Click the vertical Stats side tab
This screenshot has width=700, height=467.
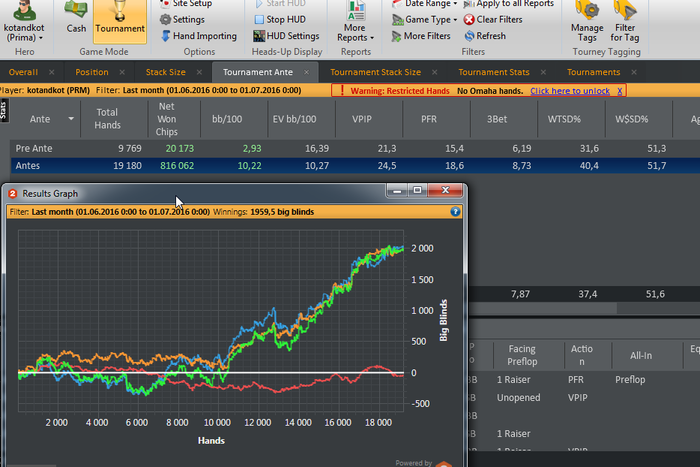pyautogui.click(x=4, y=110)
